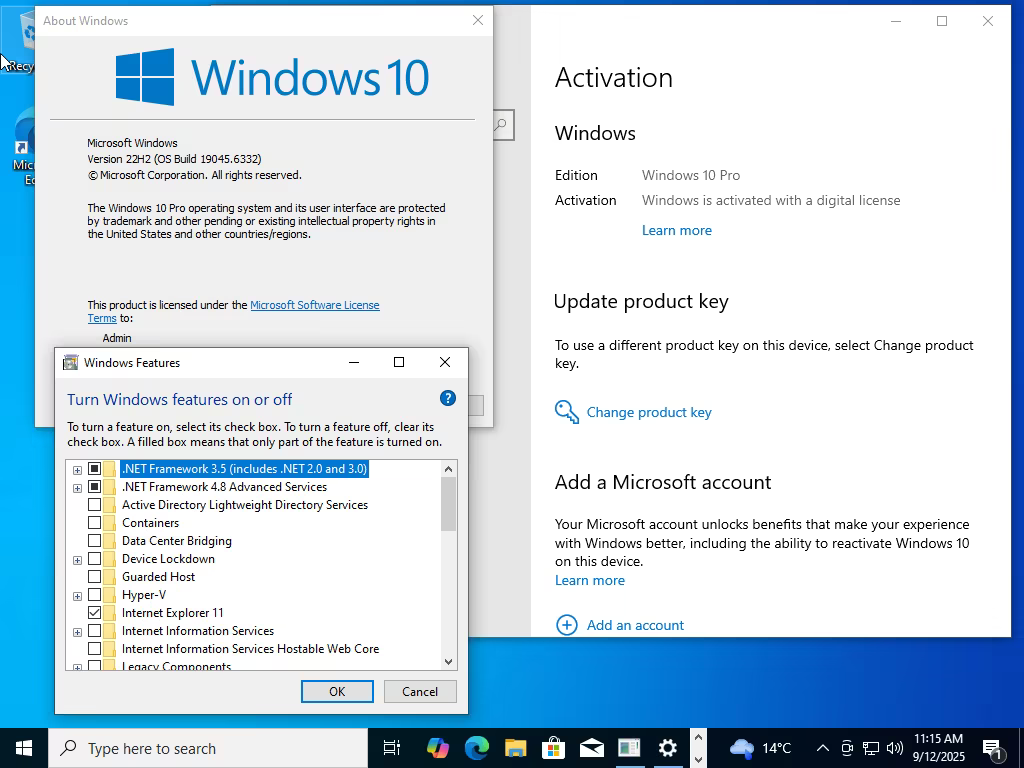Expand the Hyper-V node
This screenshot has height=768, width=1024.
click(77, 596)
